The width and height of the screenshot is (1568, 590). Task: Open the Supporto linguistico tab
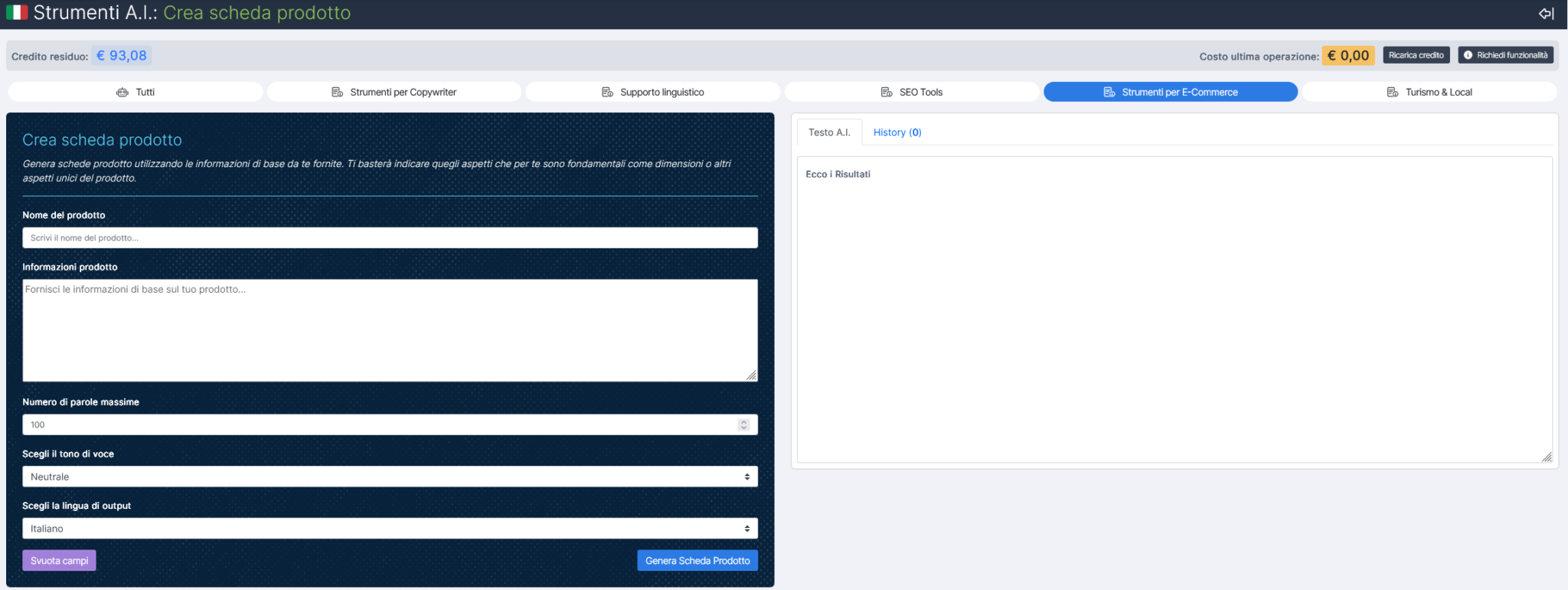pyautogui.click(x=653, y=92)
